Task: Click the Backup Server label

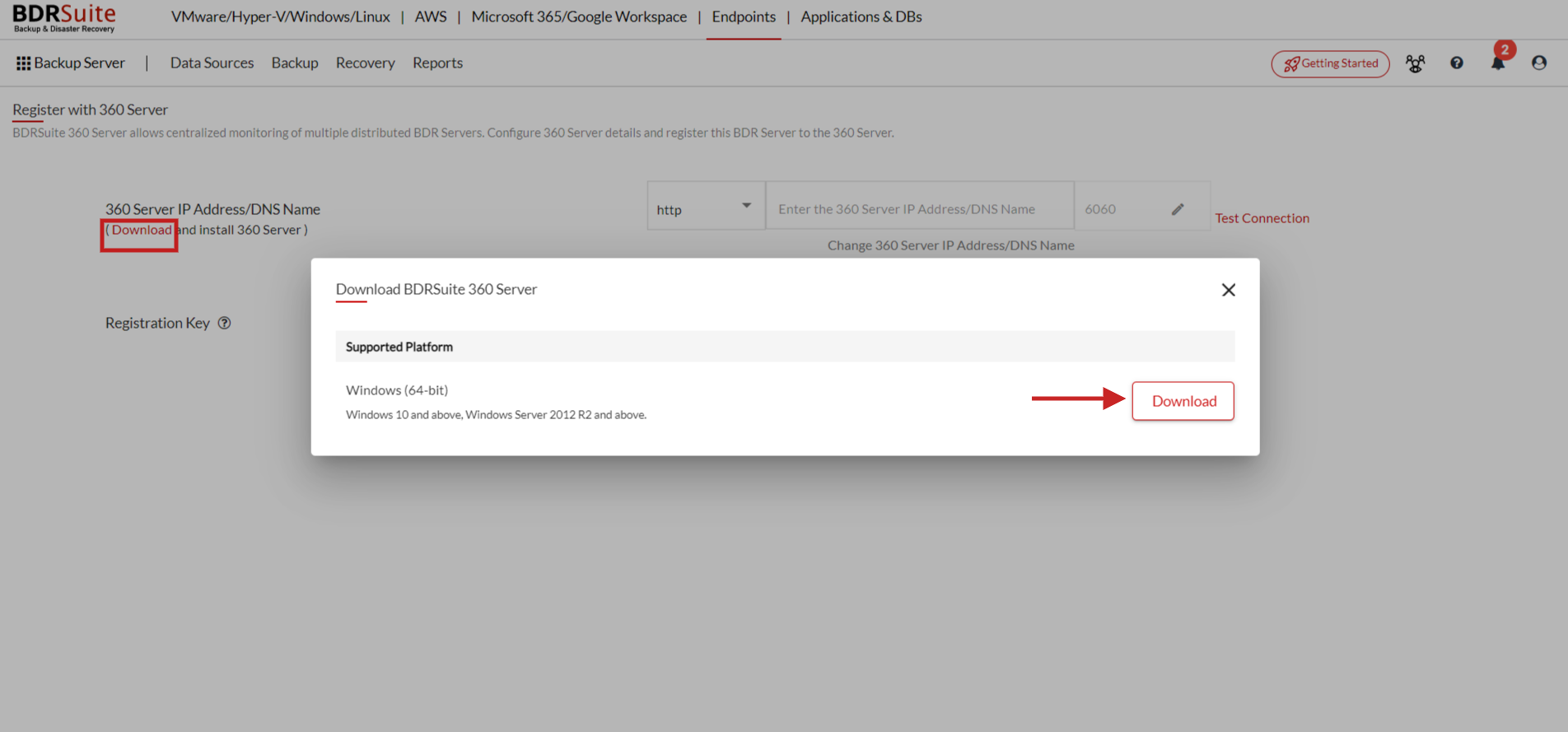Action: 79,63
